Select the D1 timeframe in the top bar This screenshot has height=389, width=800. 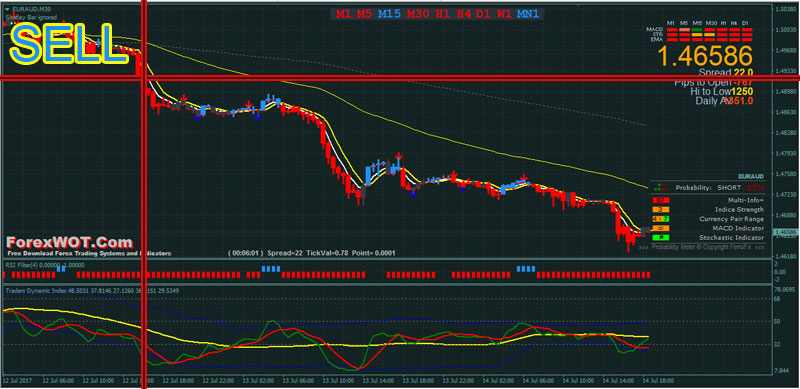tap(483, 14)
